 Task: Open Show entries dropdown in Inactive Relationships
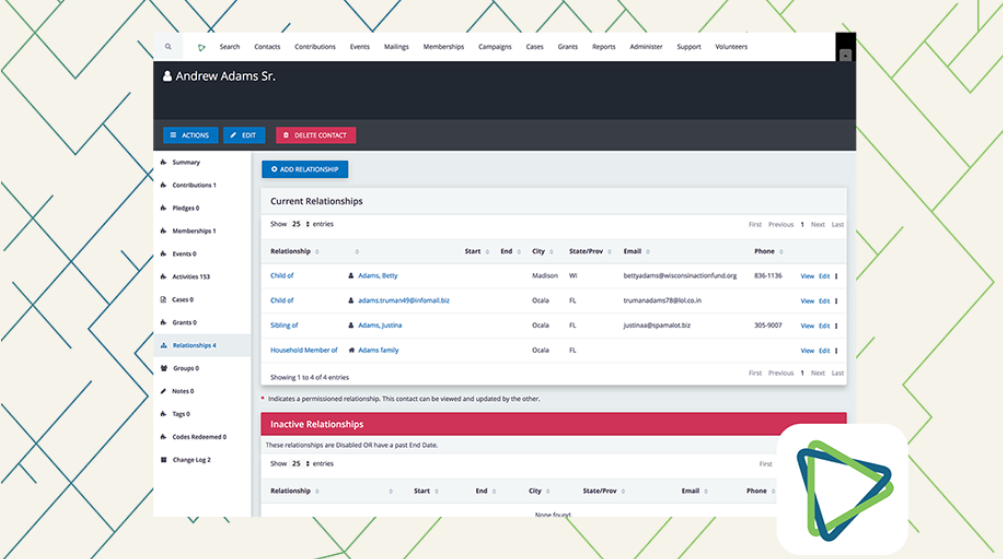coord(299,464)
